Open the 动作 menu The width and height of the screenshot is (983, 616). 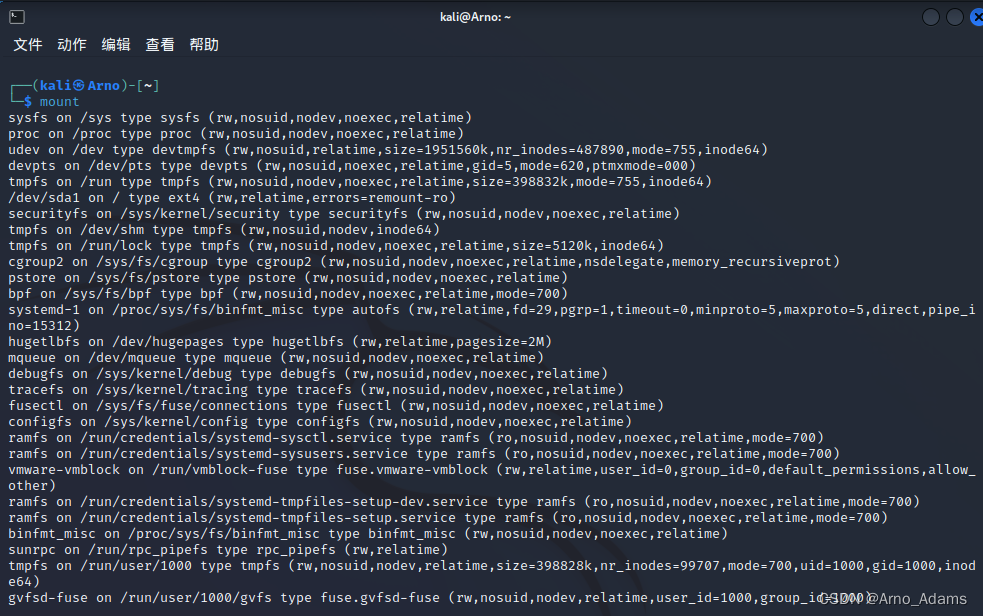pyautogui.click(x=70, y=44)
